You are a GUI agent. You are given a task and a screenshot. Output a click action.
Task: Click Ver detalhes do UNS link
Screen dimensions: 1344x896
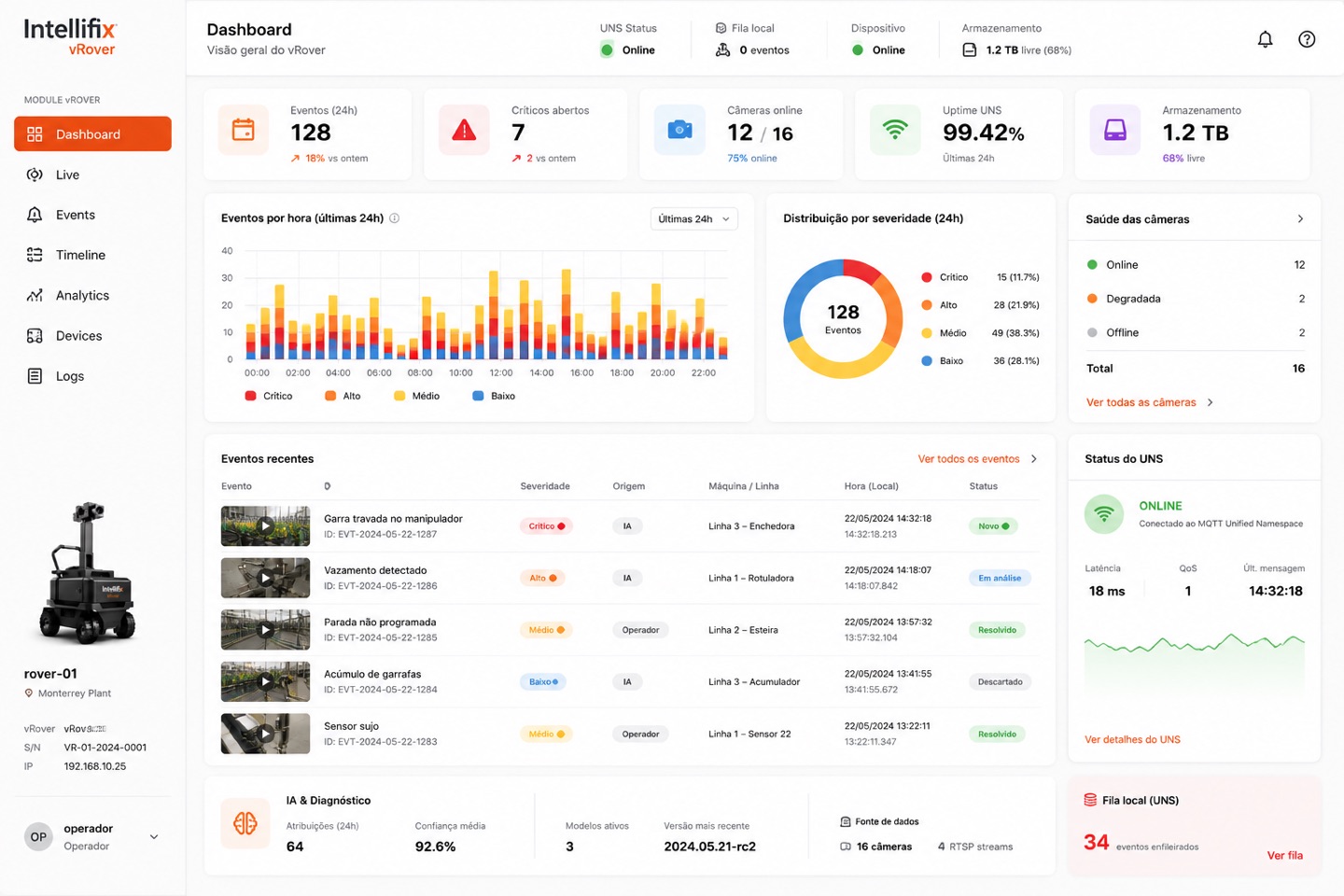pyautogui.click(x=1132, y=740)
